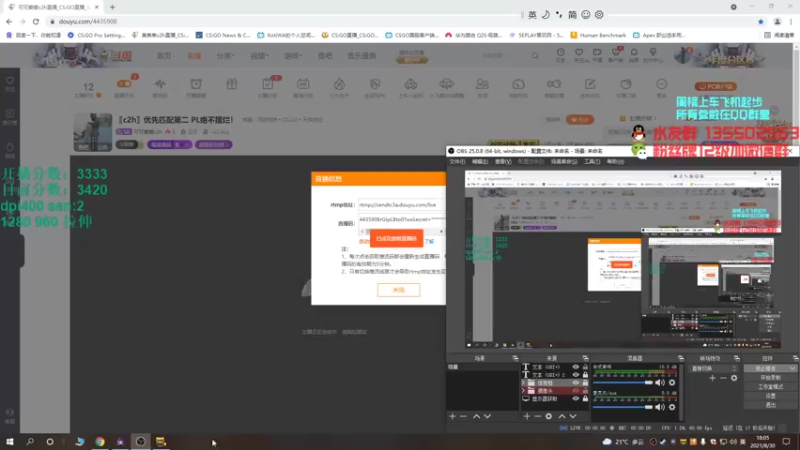Click the rtmp address field in dialog

click(401, 205)
